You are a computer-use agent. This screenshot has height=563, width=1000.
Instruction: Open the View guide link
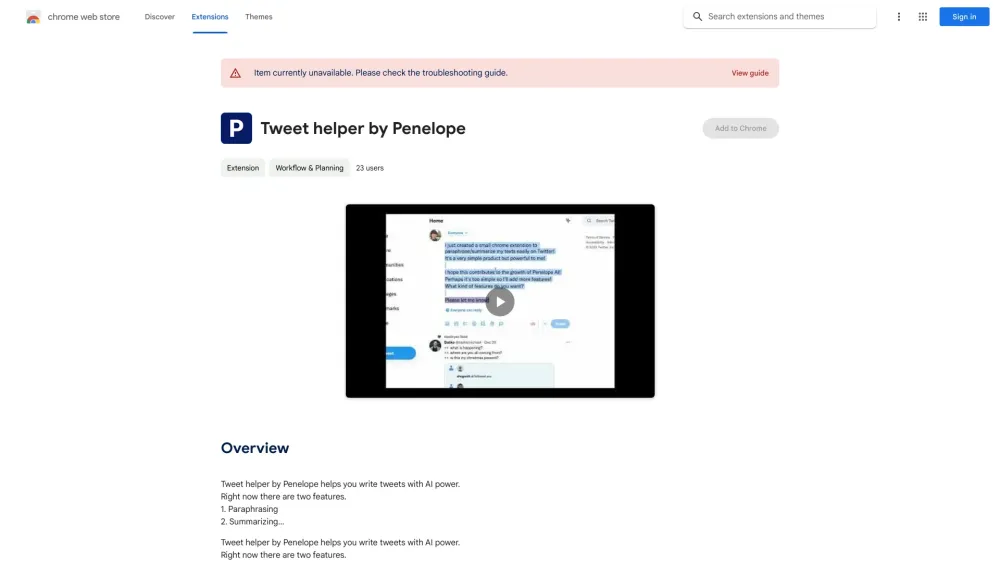click(x=749, y=73)
